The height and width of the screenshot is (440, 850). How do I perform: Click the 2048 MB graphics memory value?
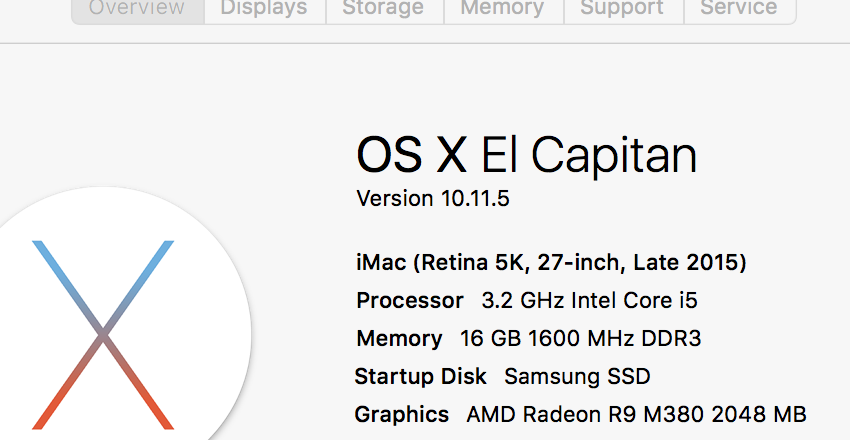click(759, 415)
